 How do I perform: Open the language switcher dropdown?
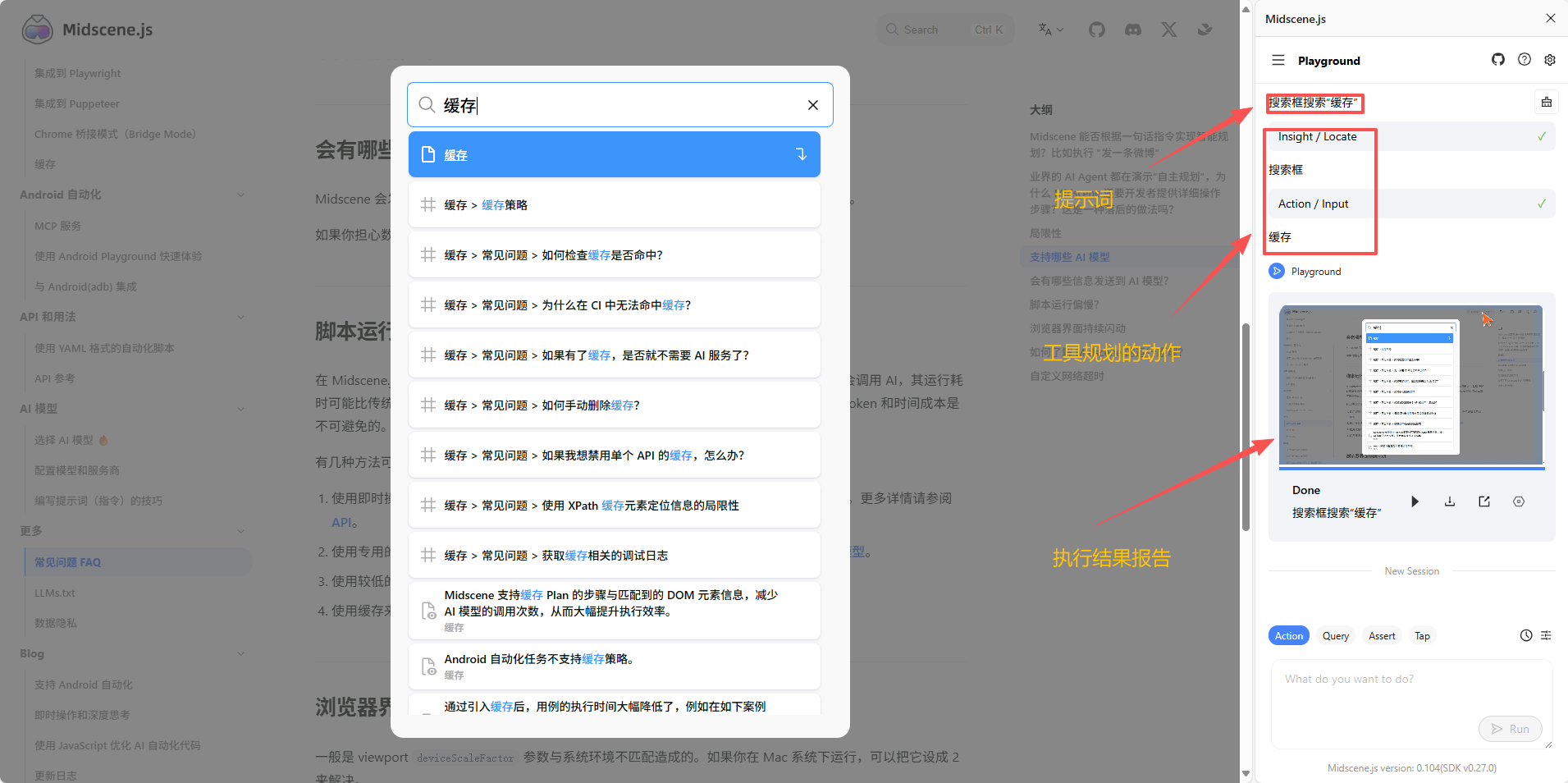pos(1050,30)
